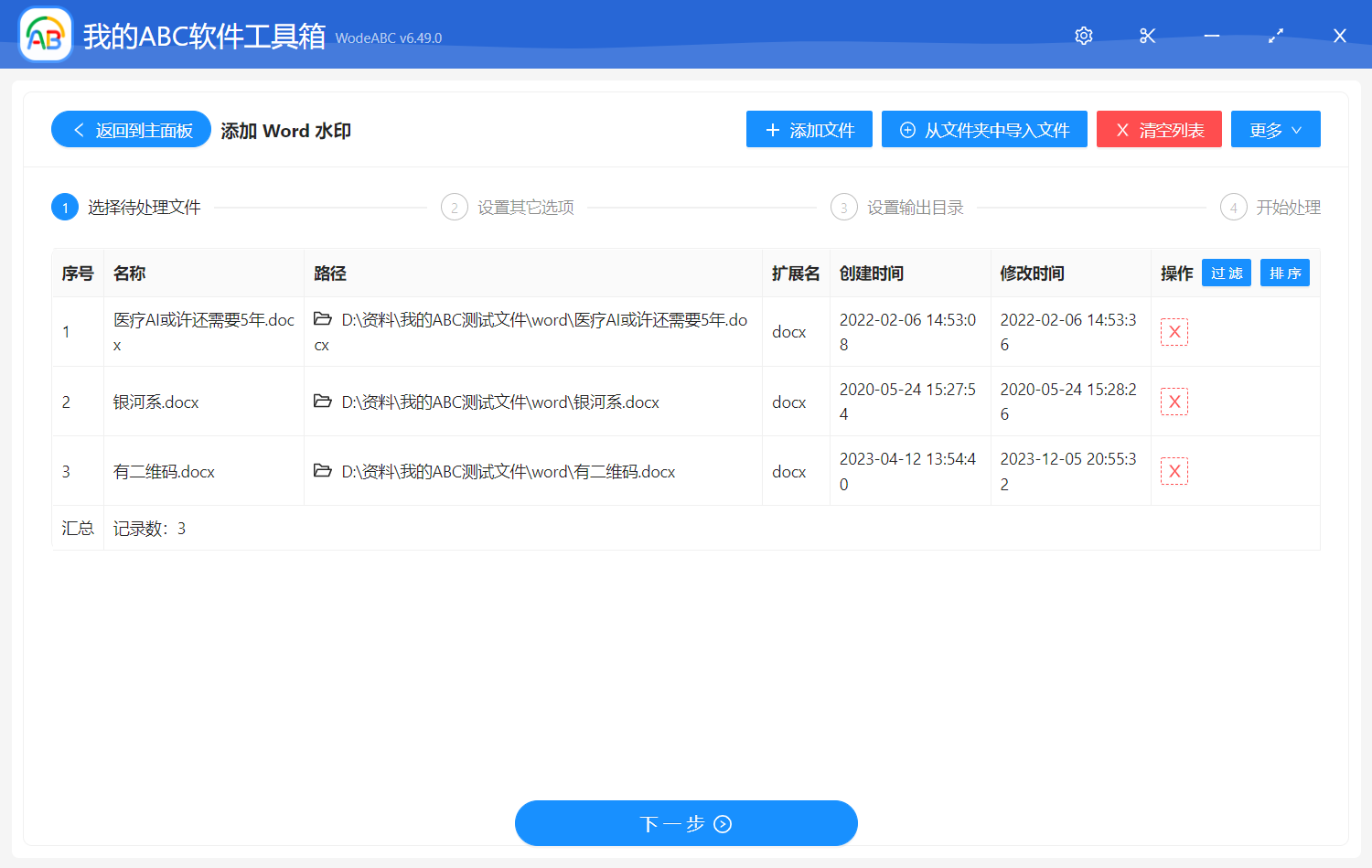This screenshot has height=868, width=1372.
Task: Click the scissors icon in the title bar
Action: click(x=1147, y=35)
